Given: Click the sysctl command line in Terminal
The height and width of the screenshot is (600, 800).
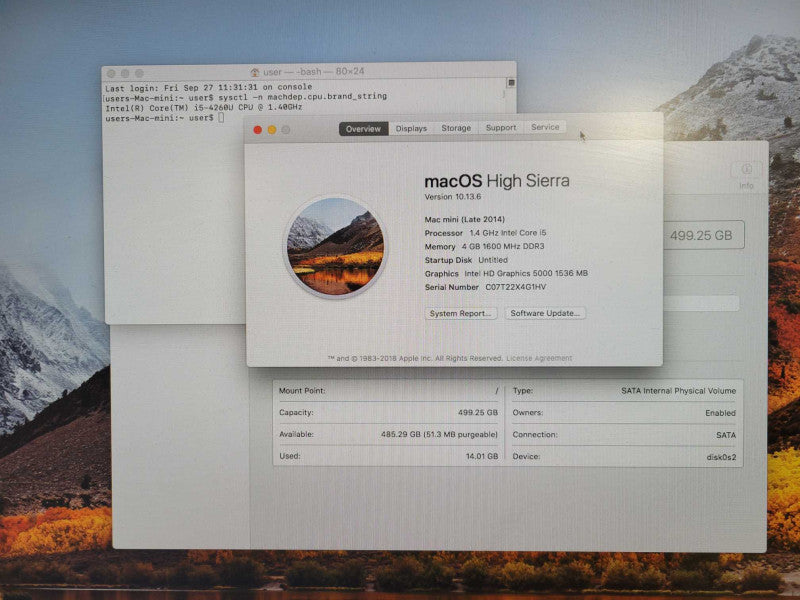Looking at the screenshot, I should pyautogui.click(x=246, y=97).
